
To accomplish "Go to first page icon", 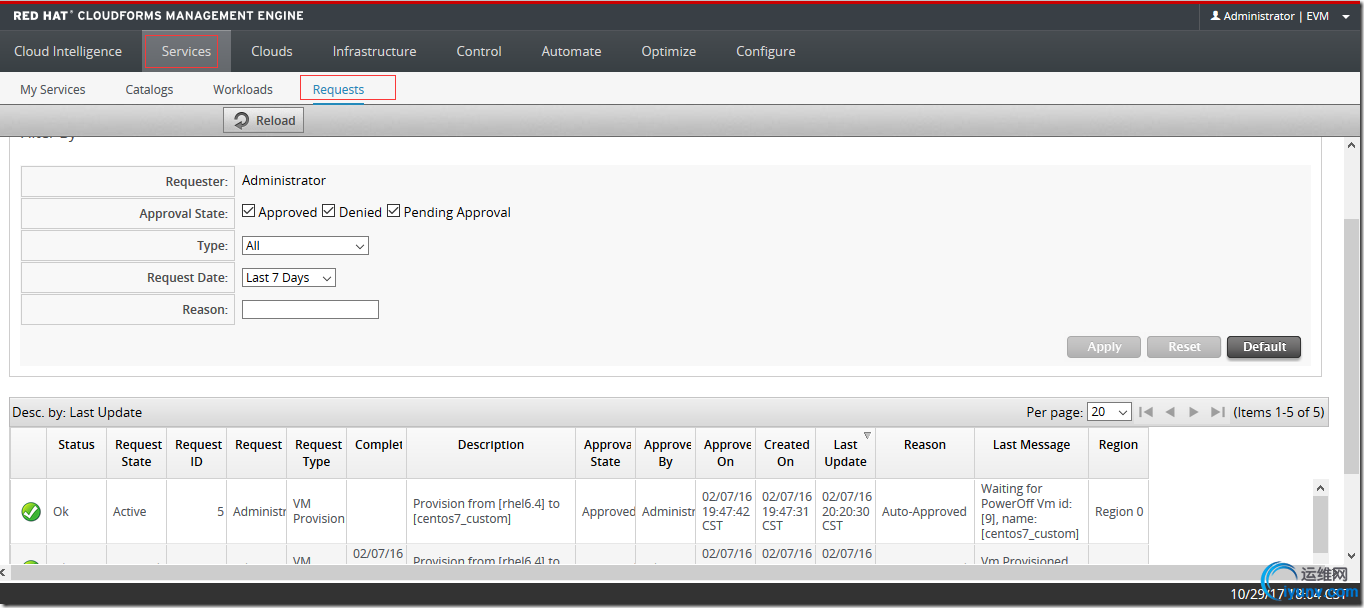I will coord(1146,412).
